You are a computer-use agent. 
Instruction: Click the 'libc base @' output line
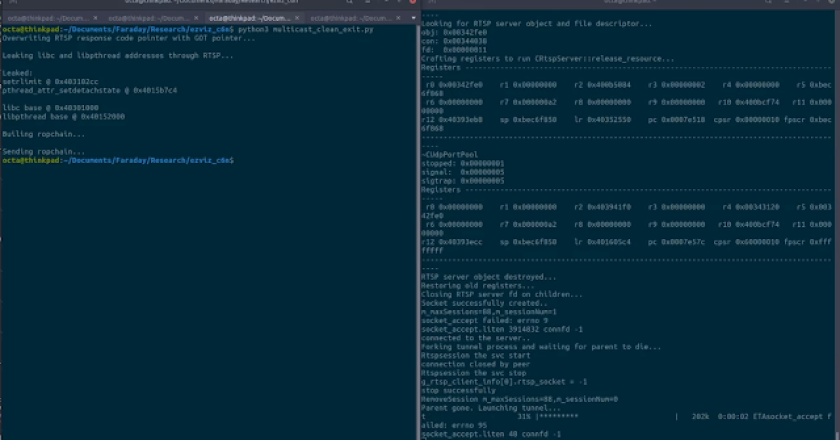[x=49, y=105]
